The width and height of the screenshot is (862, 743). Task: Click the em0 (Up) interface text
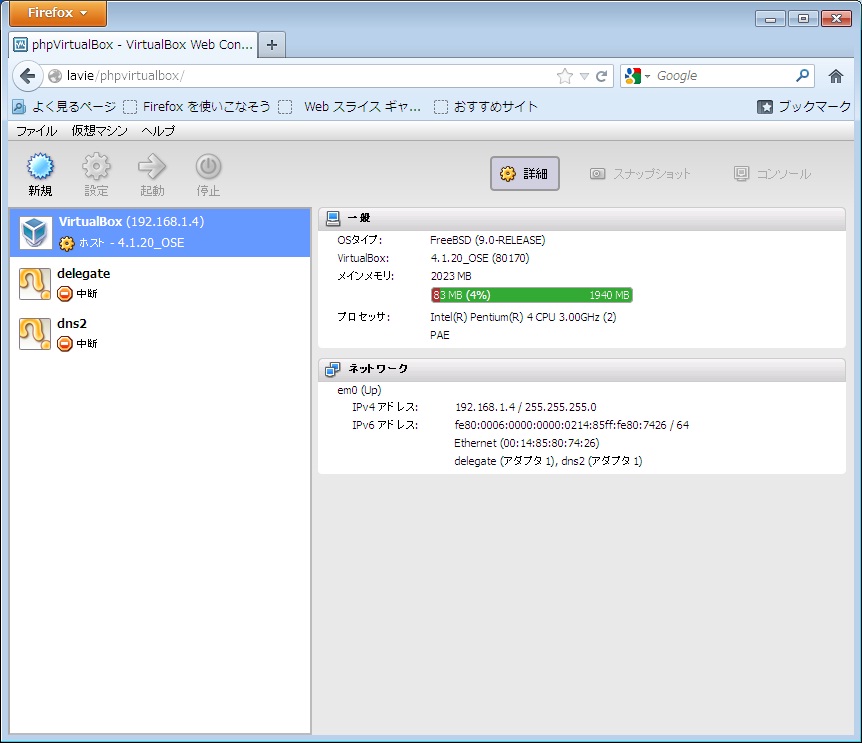click(359, 390)
